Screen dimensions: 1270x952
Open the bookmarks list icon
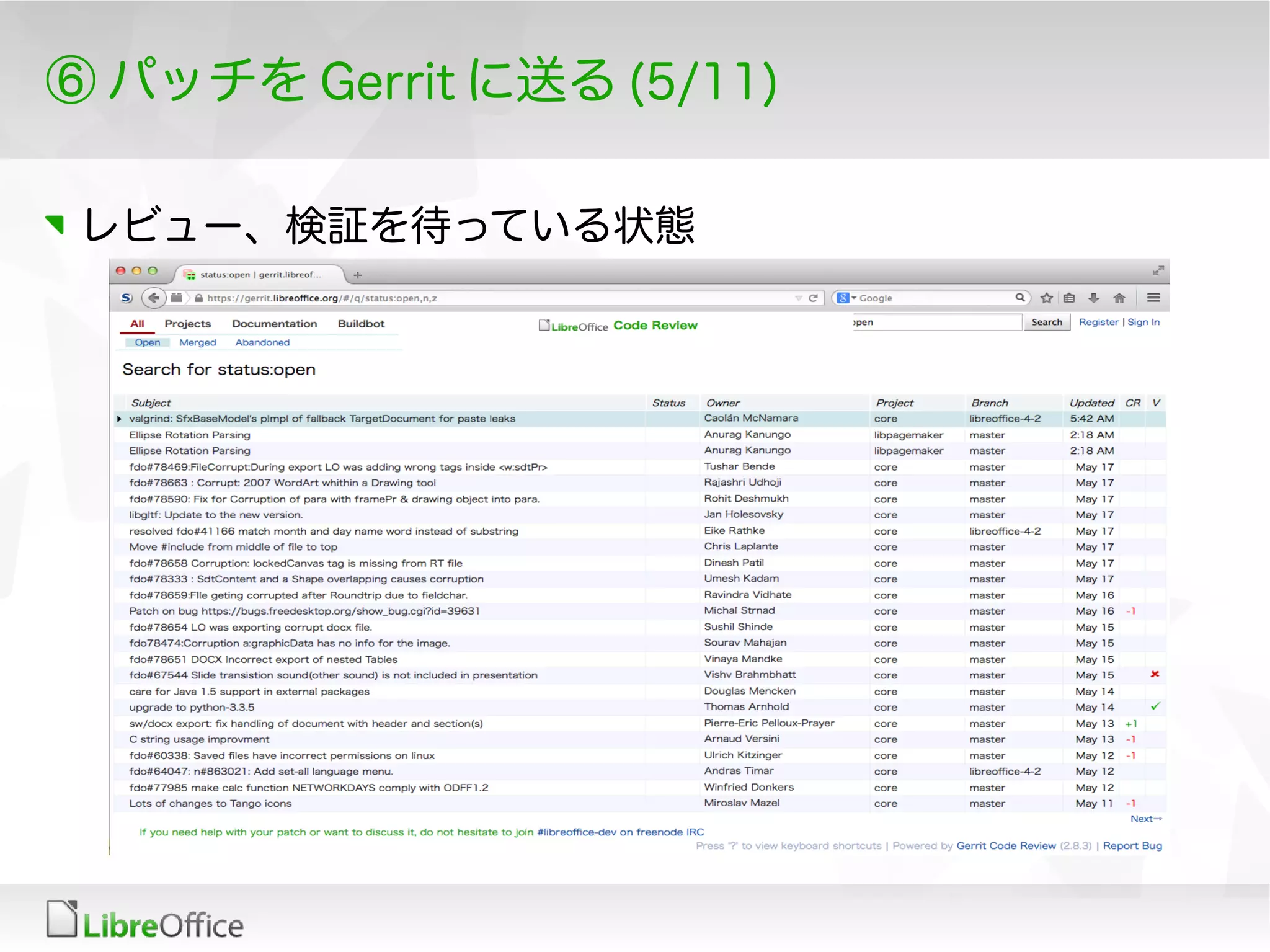(1069, 298)
